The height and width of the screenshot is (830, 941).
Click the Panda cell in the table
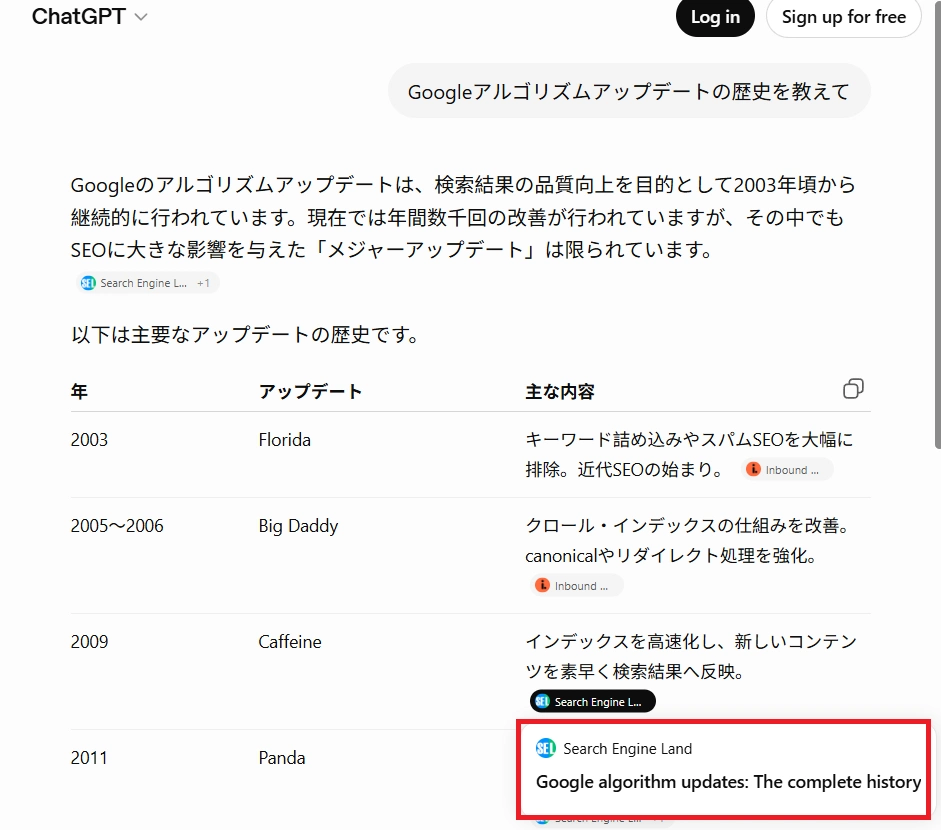pos(281,758)
